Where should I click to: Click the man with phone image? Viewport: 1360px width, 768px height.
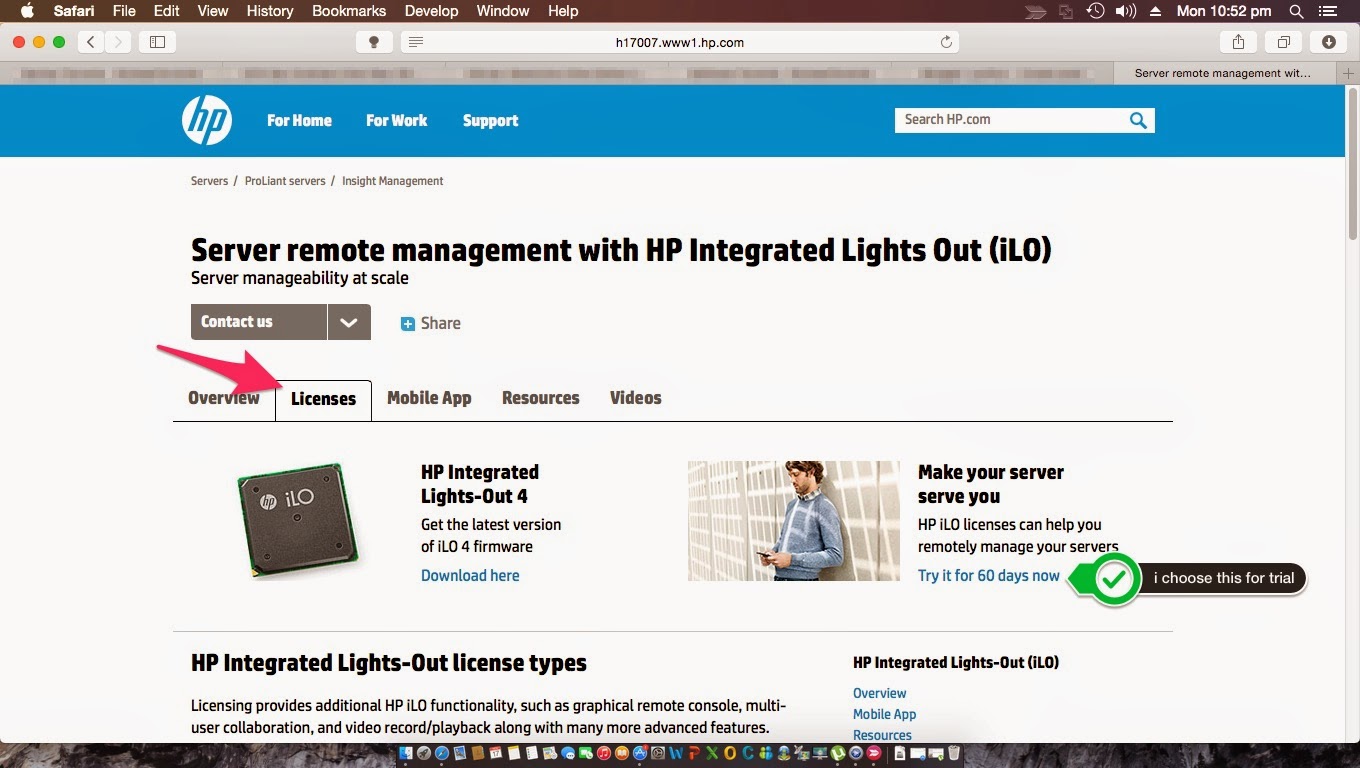(794, 521)
